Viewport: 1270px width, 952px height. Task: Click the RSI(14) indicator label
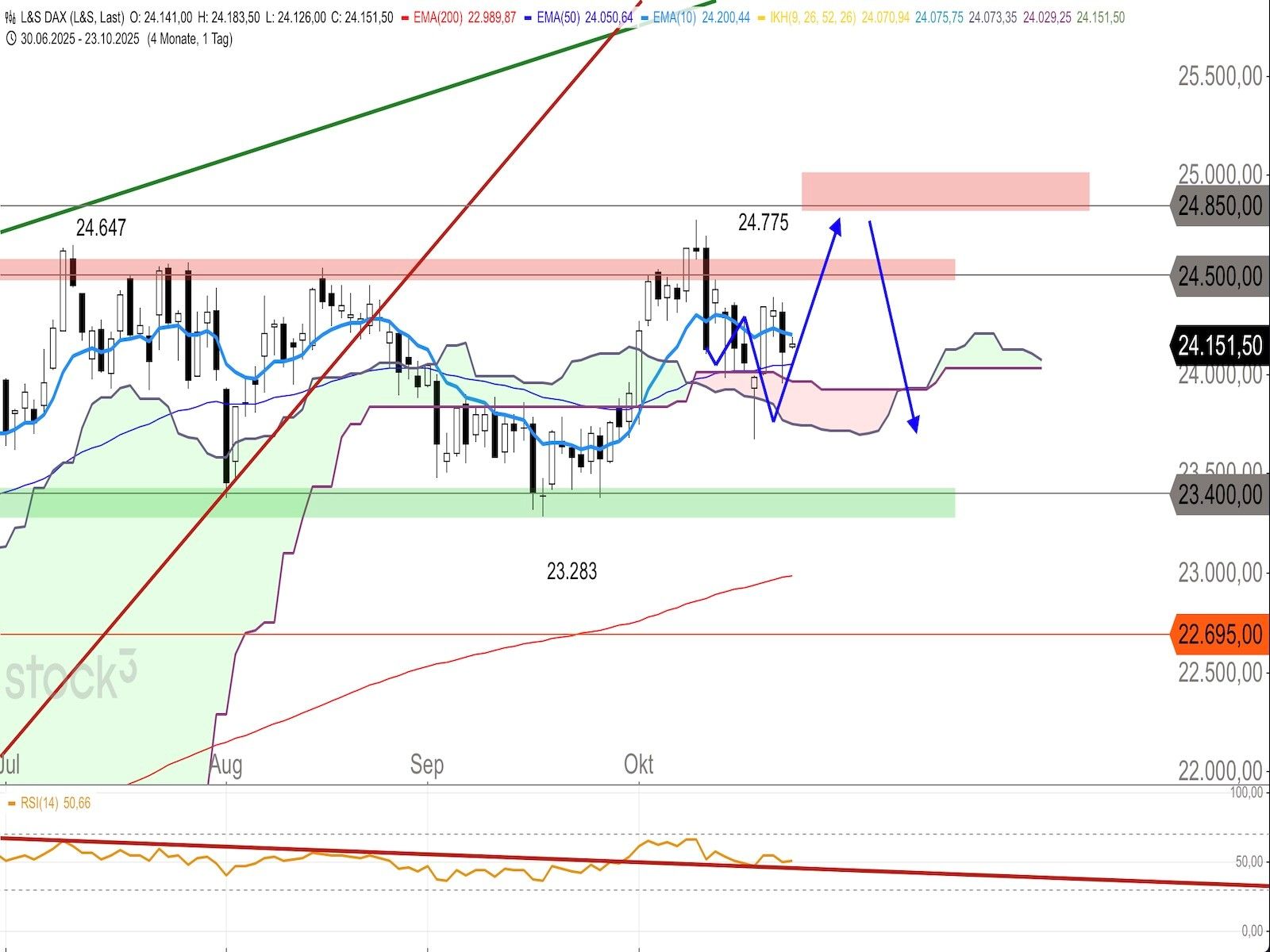tap(40, 803)
